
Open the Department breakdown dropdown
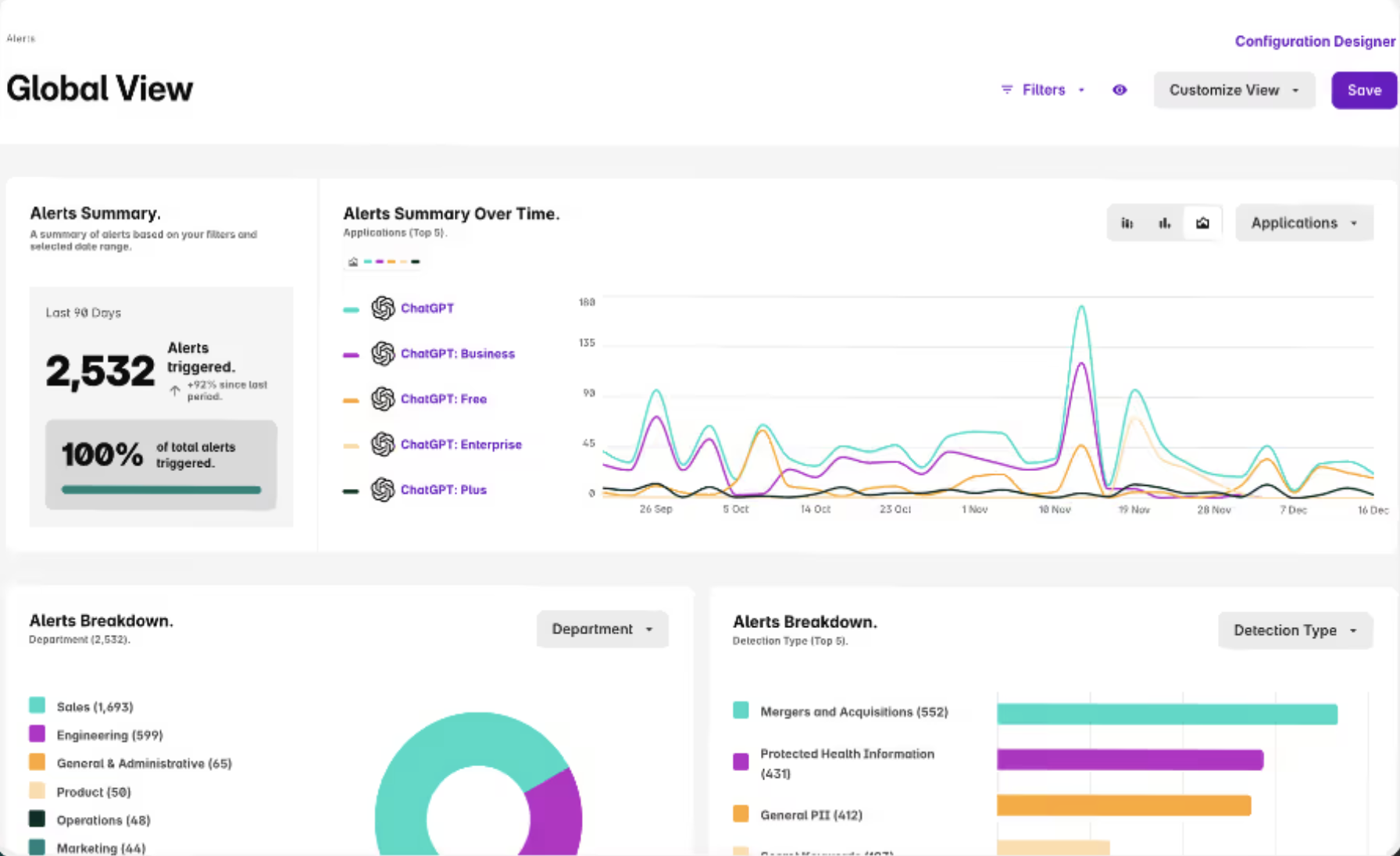[602, 630]
